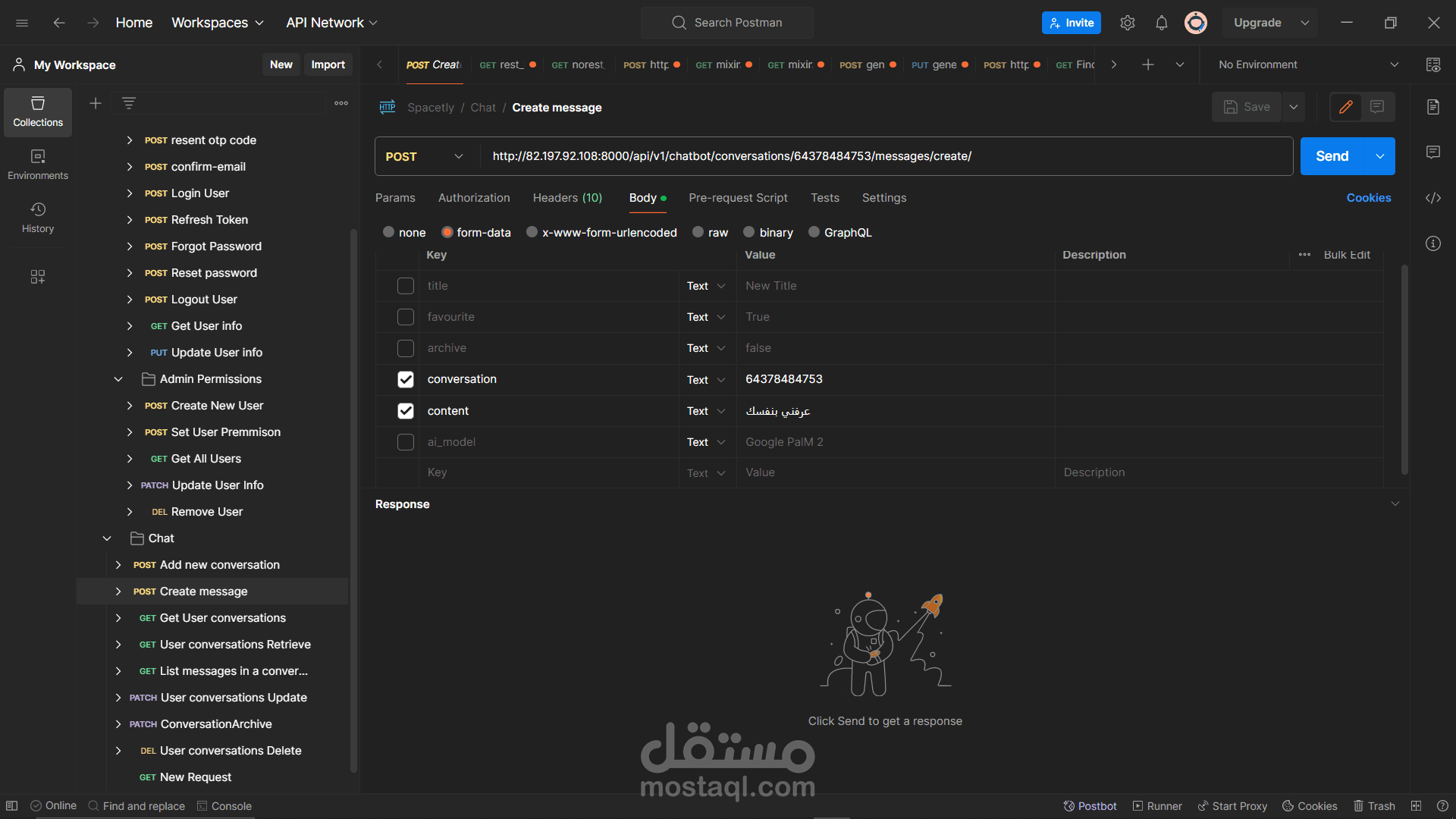The height and width of the screenshot is (819, 1456).
Task: Open the Pre-request Script tab
Action: (738, 198)
